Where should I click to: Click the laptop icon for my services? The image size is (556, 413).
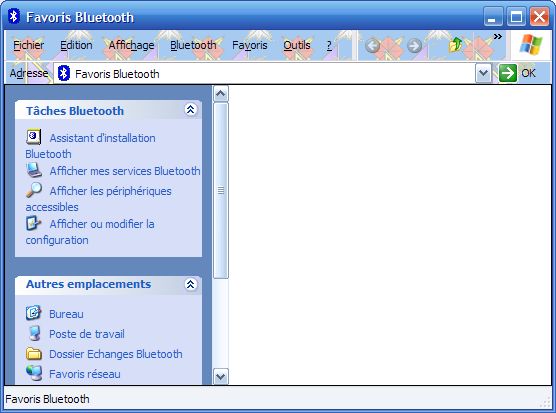[x=34, y=170]
